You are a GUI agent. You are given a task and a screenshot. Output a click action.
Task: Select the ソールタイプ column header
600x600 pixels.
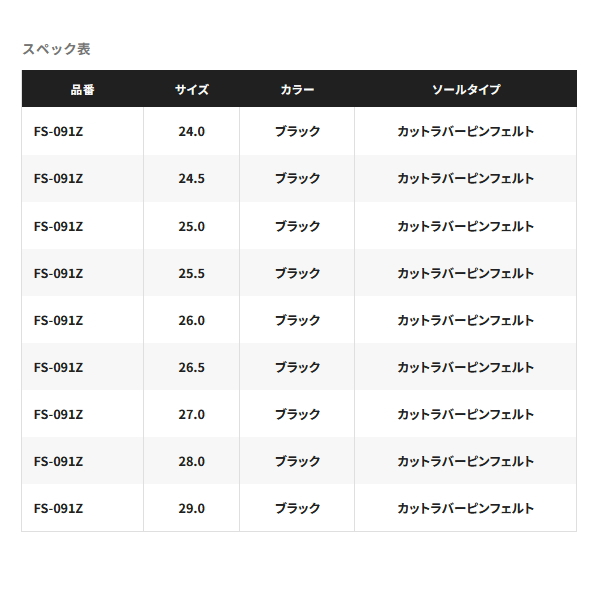tap(466, 90)
